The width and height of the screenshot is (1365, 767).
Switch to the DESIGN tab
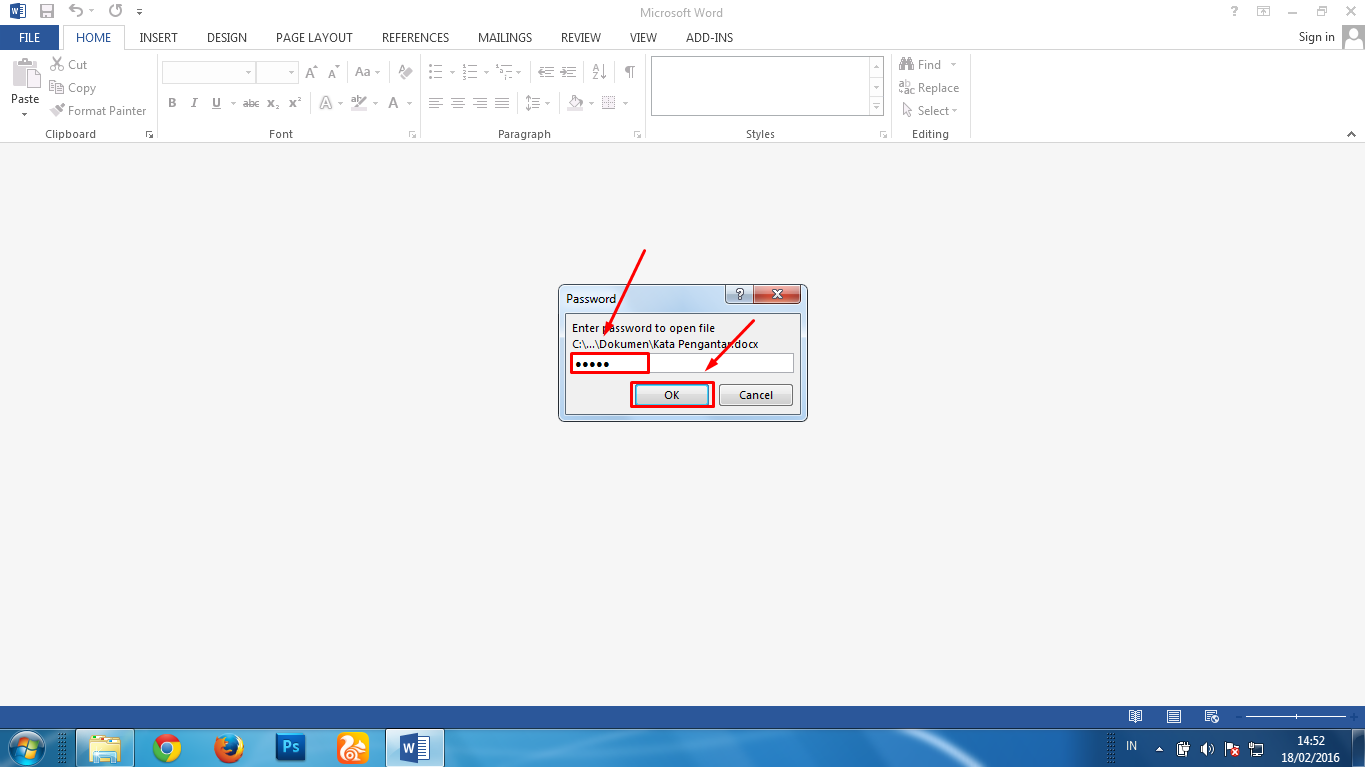coord(227,38)
